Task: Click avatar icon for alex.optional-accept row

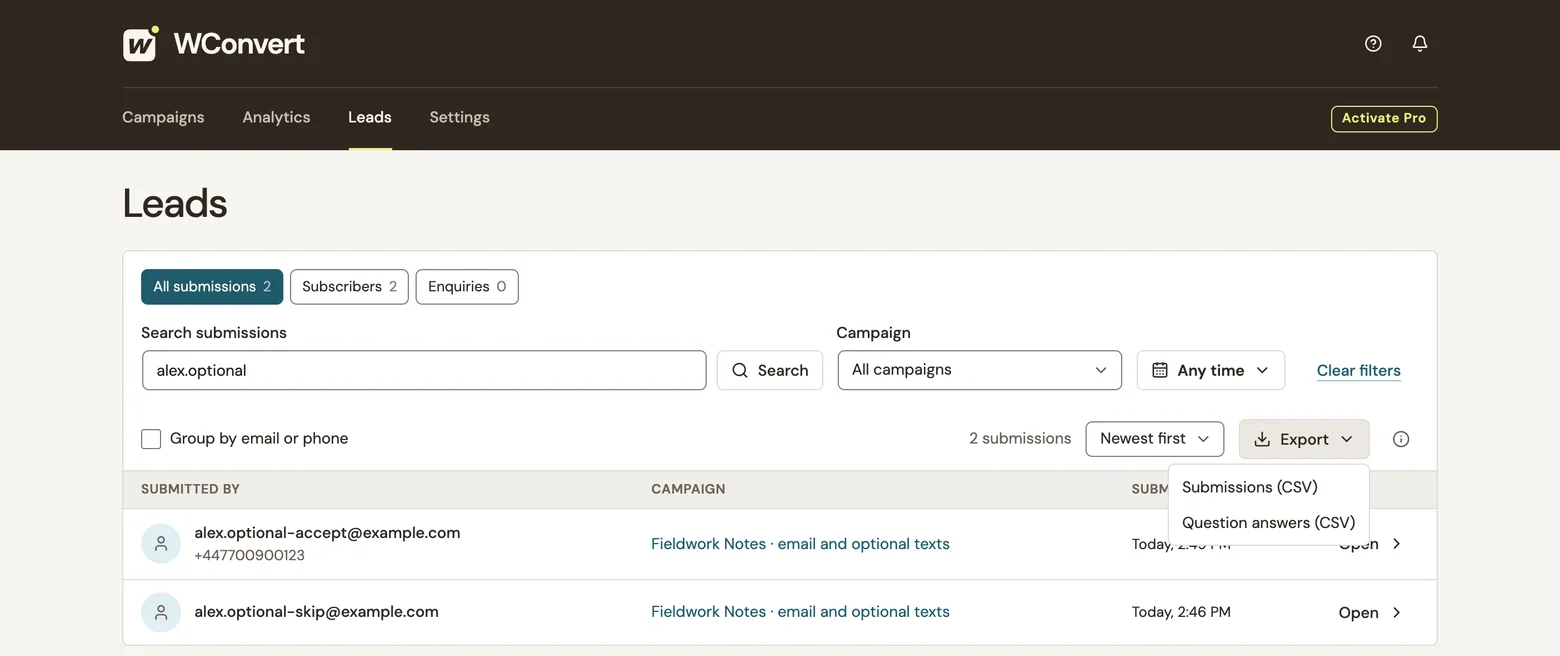Action: coord(161,544)
